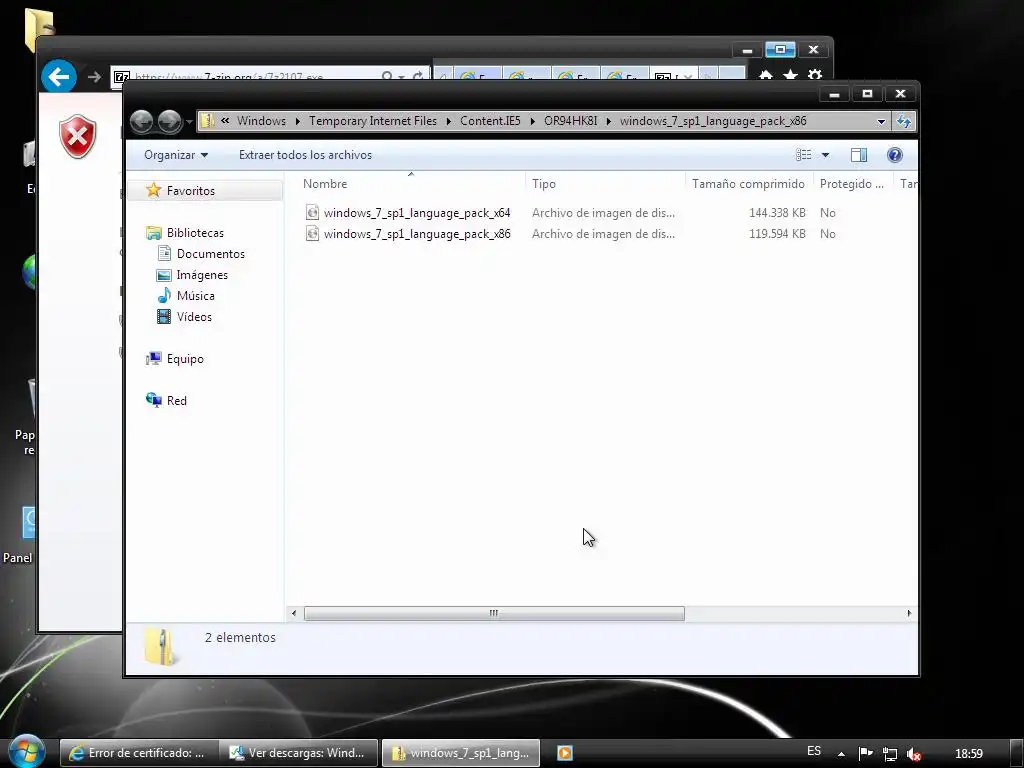Open Internet Explorer tools gear

(x=814, y=76)
